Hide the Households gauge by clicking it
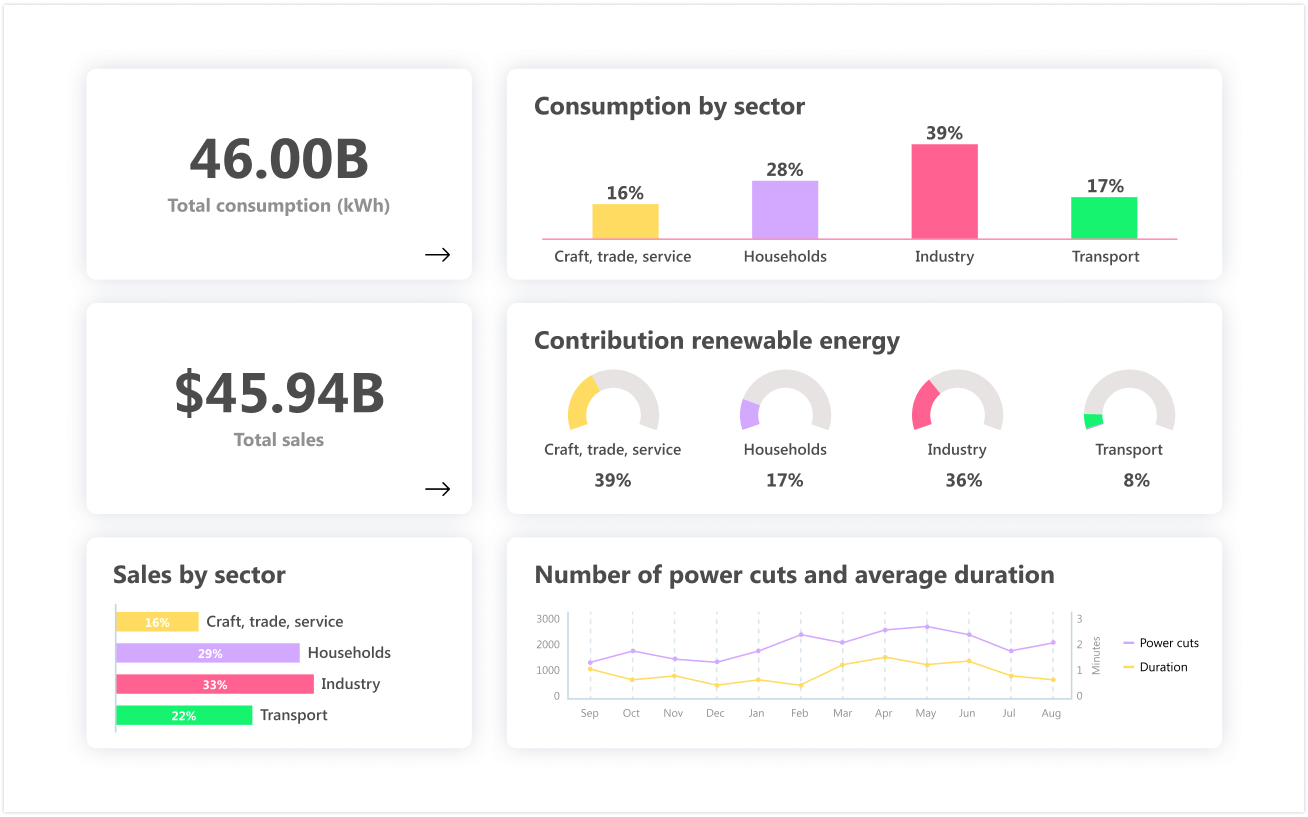The width and height of the screenshot is (1308, 817). click(x=785, y=402)
